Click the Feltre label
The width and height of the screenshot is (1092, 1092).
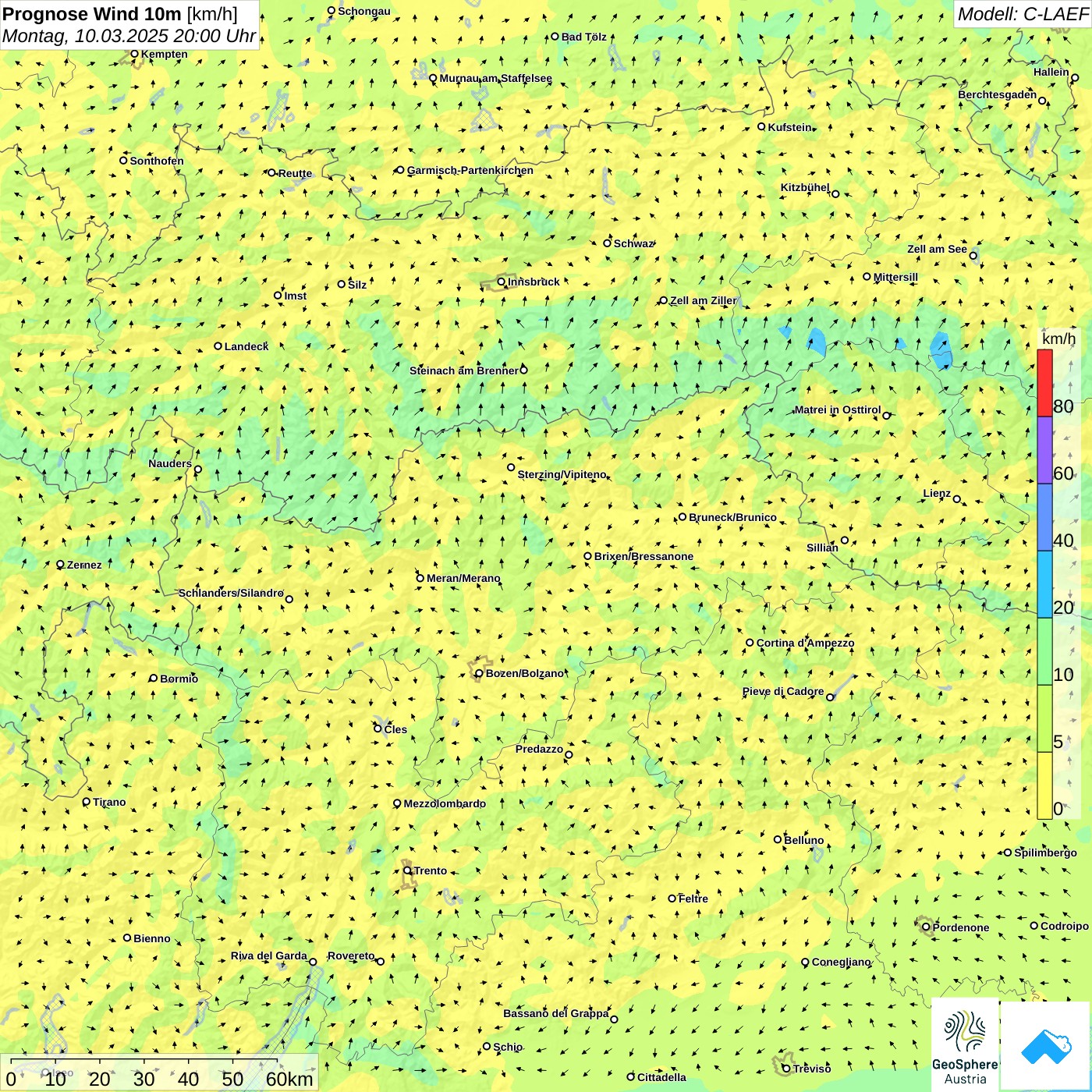(693, 899)
